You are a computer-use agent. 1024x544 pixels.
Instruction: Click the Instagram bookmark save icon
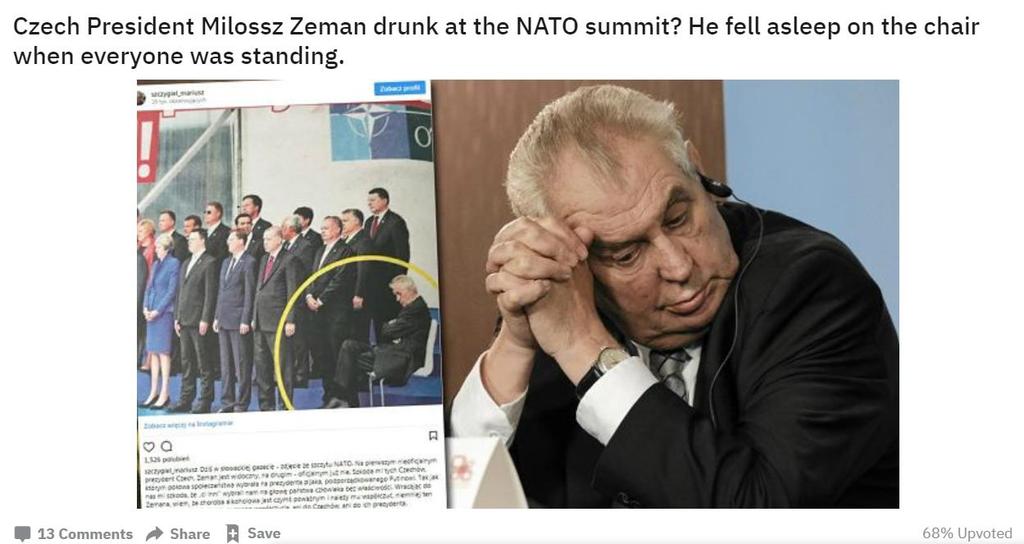432,435
